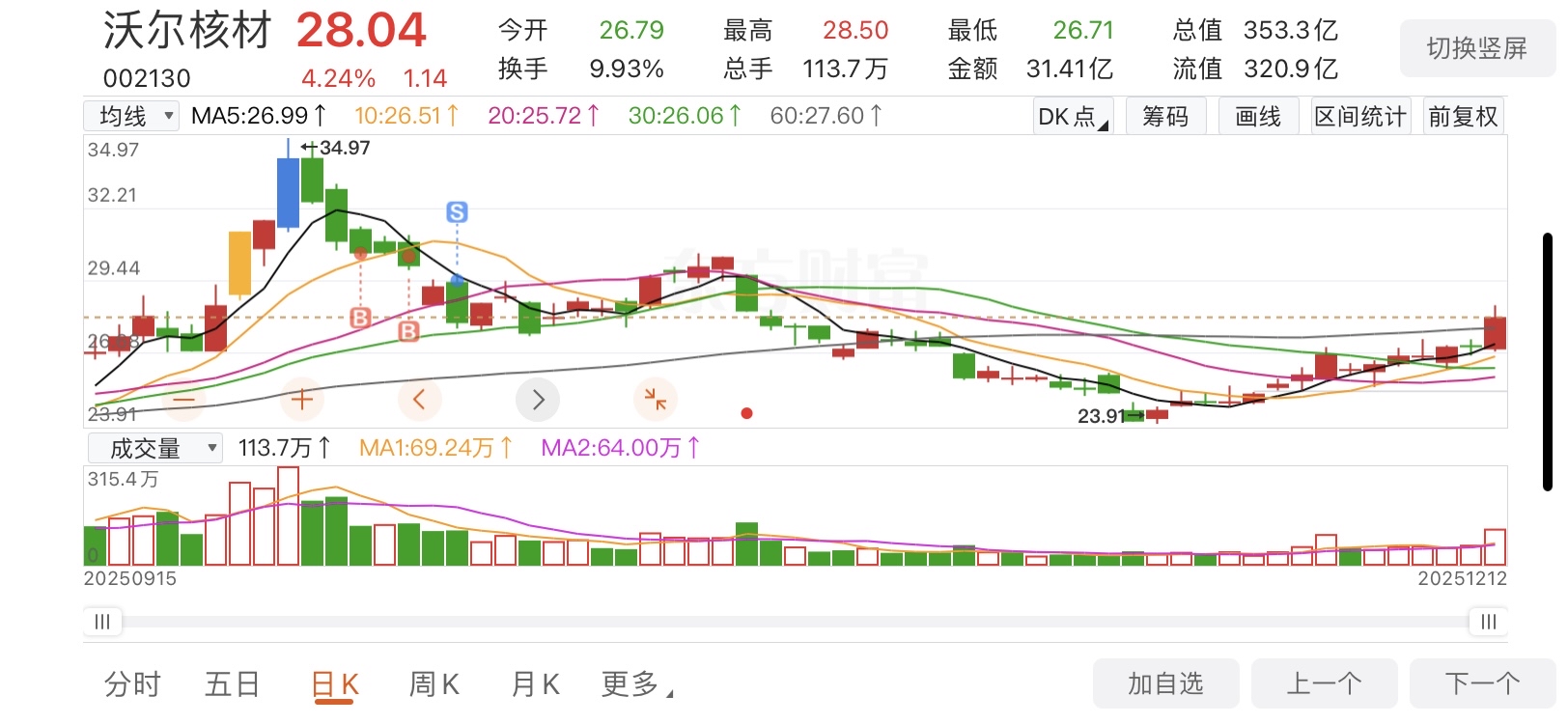Image resolution: width=1568 pixels, height=724 pixels.
Task: Click the MA20 value 20:25.72
Action: coord(544,116)
